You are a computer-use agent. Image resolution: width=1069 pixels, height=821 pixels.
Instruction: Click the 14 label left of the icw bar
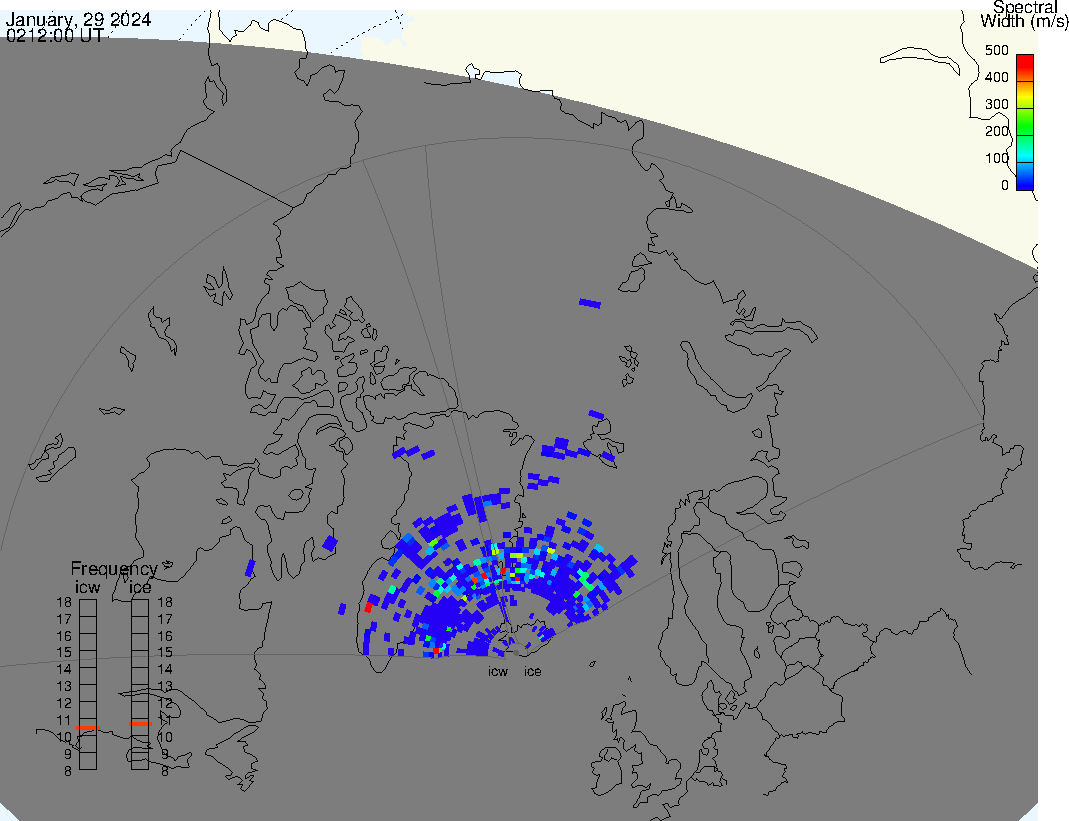[x=64, y=670]
